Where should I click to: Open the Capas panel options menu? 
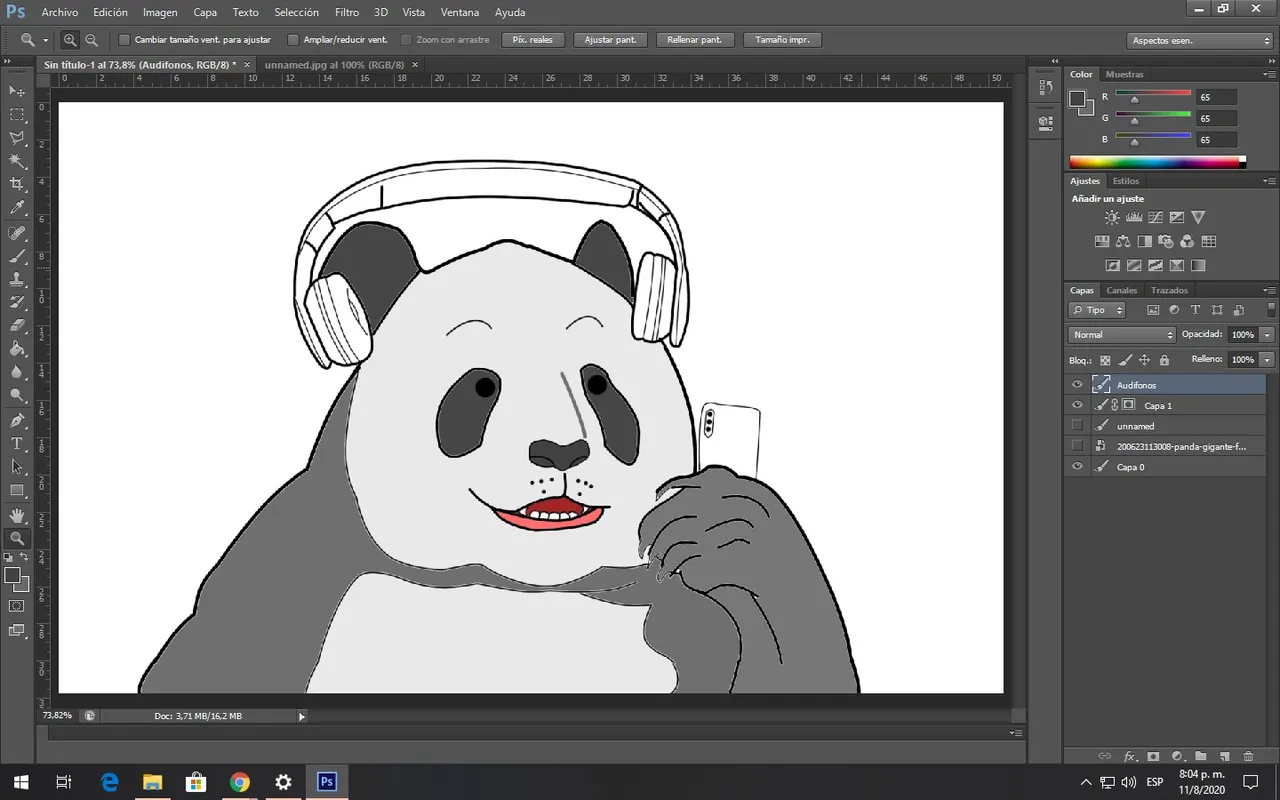pyautogui.click(x=1269, y=290)
